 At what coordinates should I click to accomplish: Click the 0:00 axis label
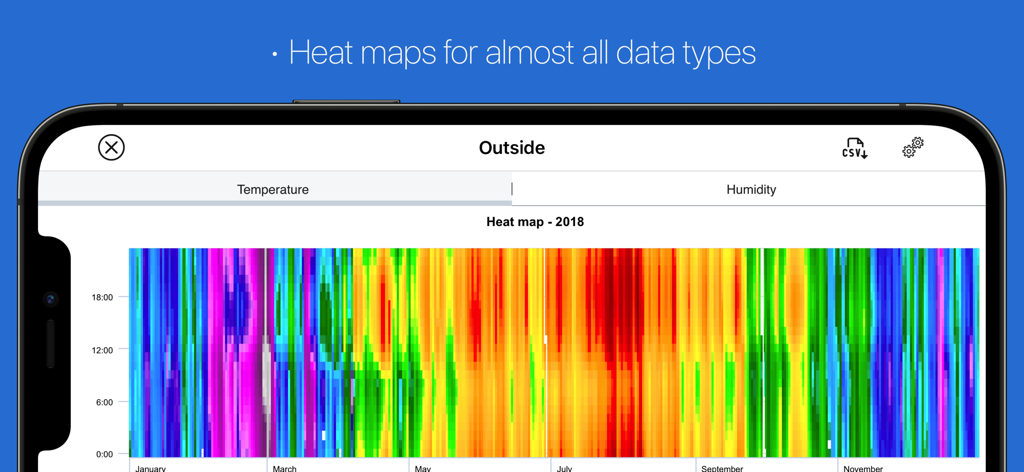[x=104, y=454]
